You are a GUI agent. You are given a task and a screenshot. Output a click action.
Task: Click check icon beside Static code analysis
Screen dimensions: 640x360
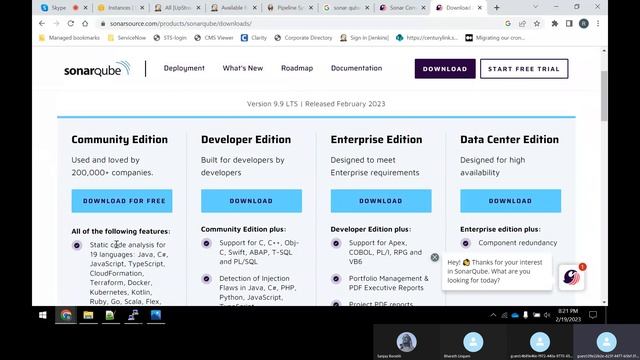(77, 245)
